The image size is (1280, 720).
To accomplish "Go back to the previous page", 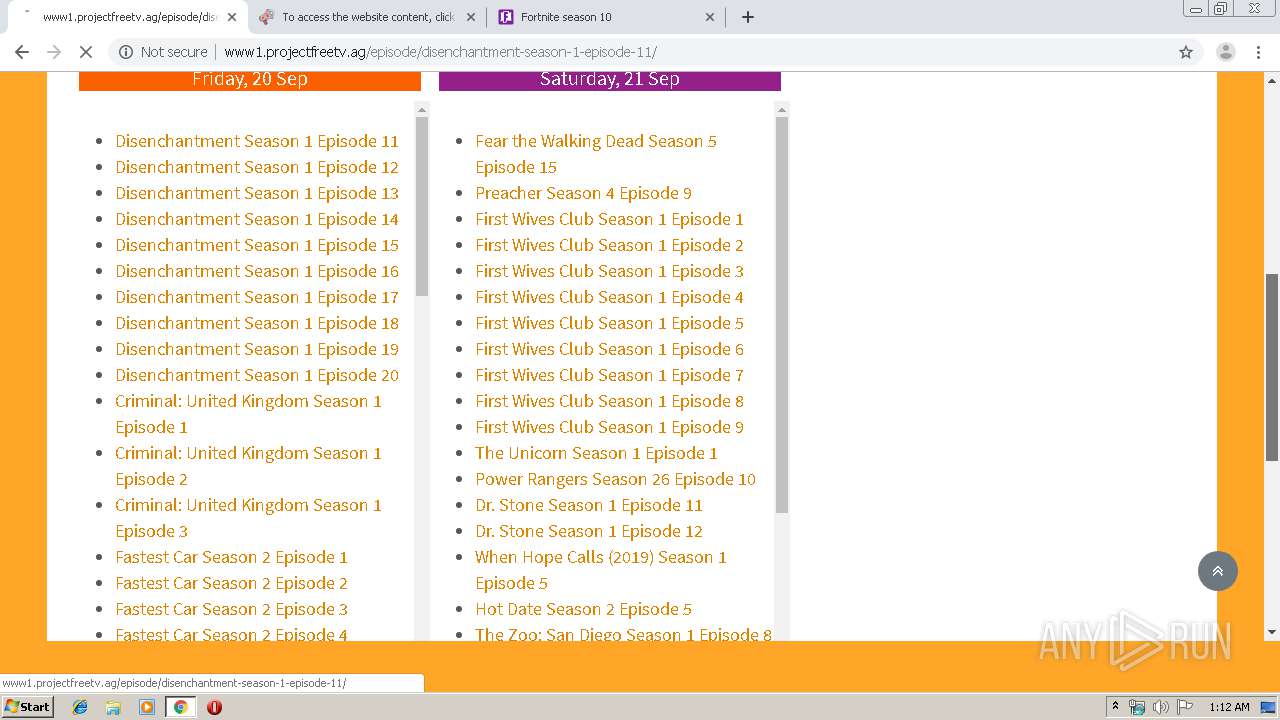I will [22, 52].
